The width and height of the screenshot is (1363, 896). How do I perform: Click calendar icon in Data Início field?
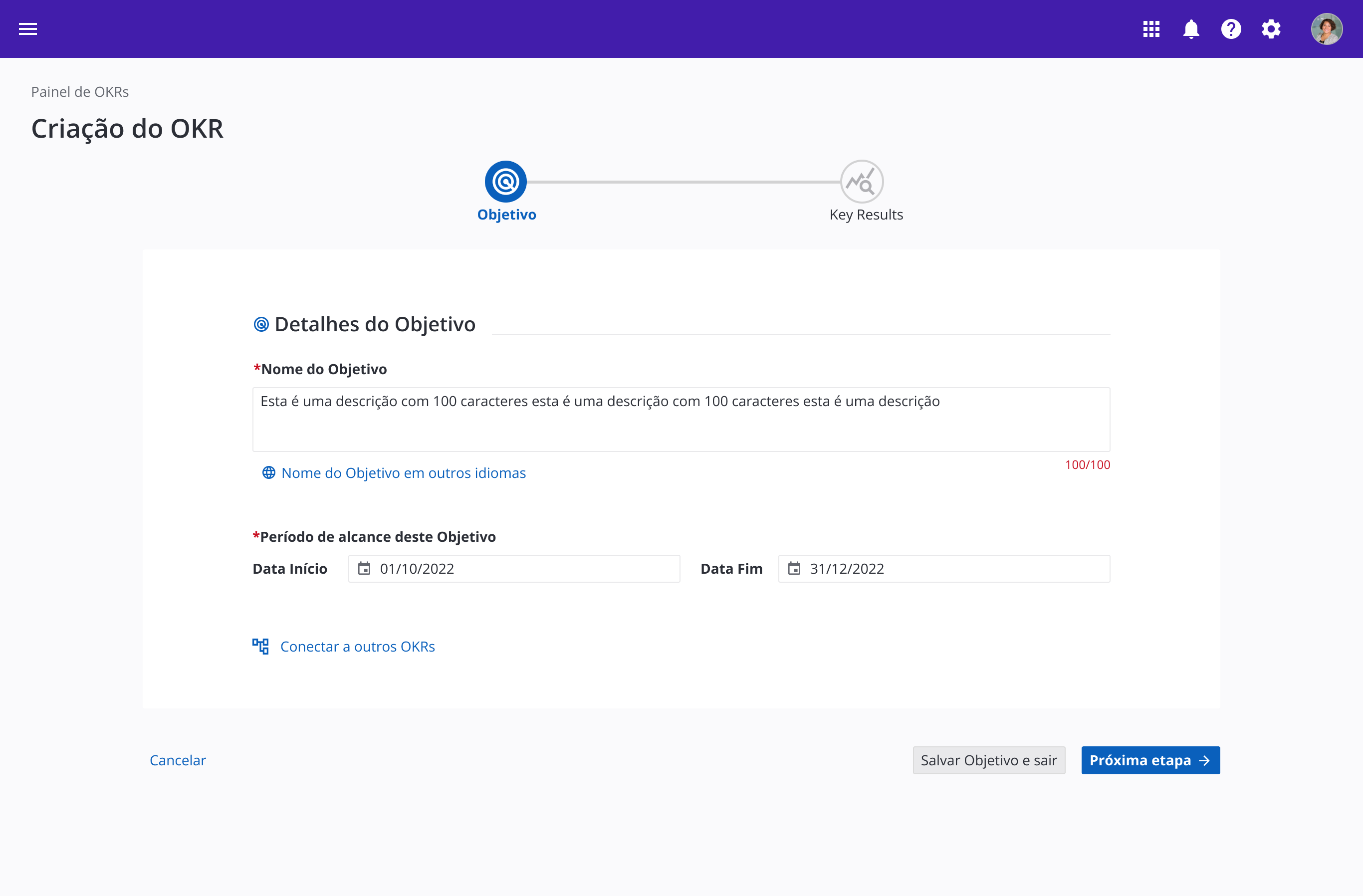click(364, 569)
